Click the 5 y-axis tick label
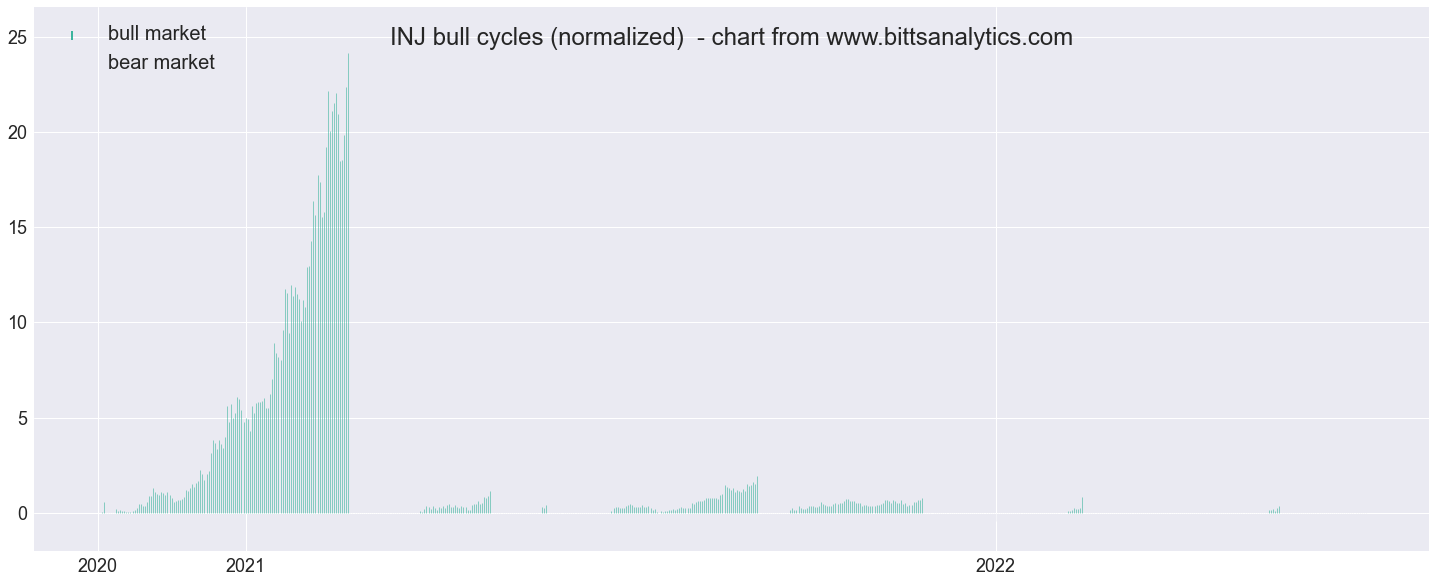Screen dimensions: 1436x583 [22, 418]
